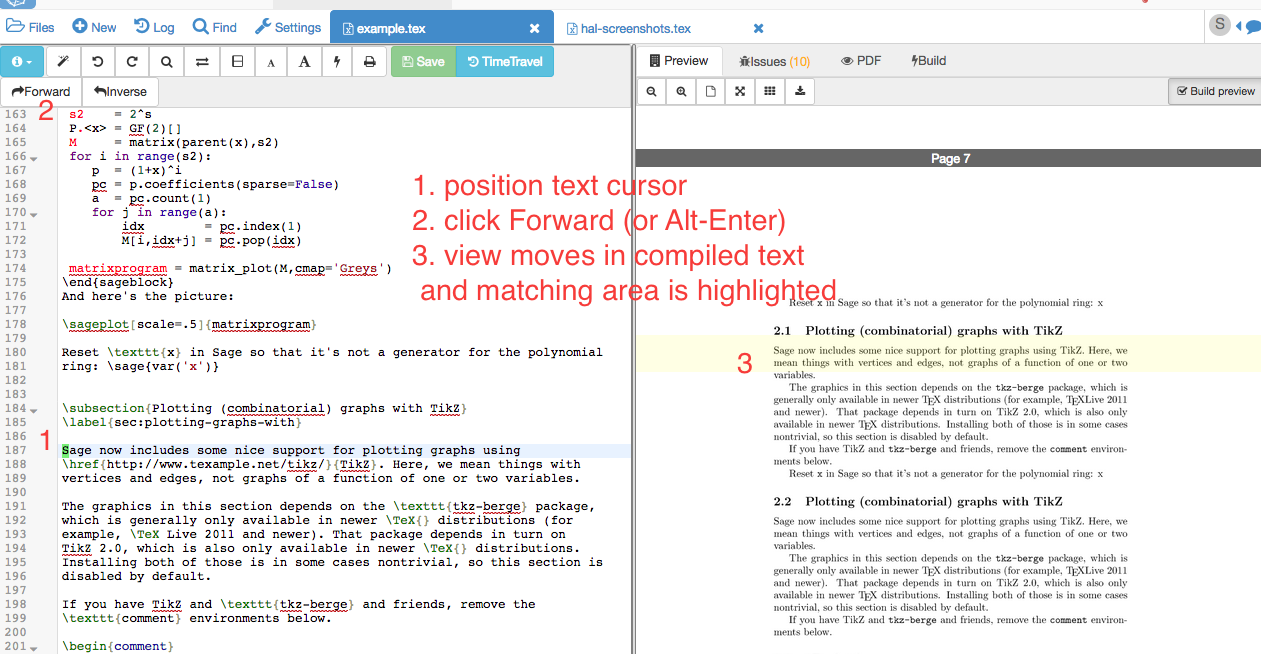Open the Settings menu

coord(288,27)
